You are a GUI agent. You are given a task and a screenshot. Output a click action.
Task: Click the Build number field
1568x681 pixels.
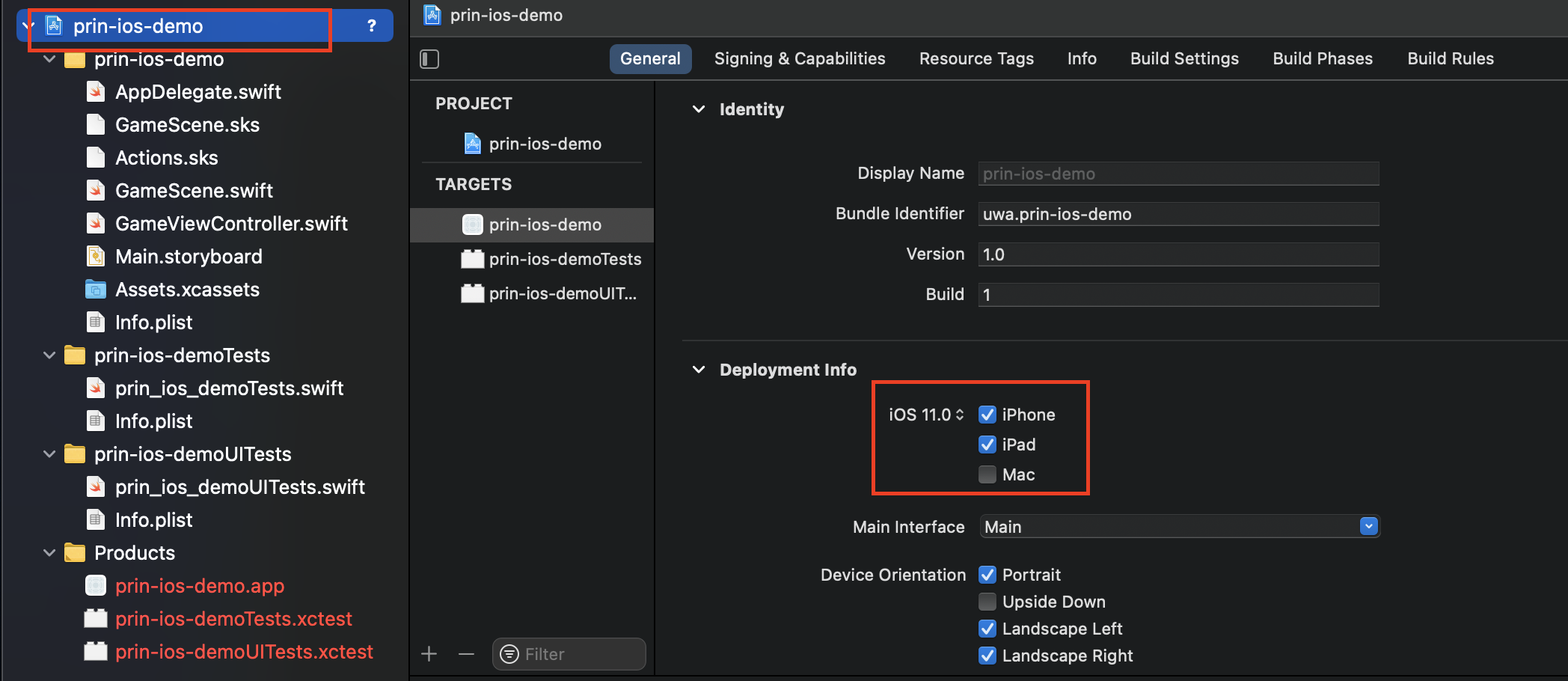click(x=1178, y=295)
